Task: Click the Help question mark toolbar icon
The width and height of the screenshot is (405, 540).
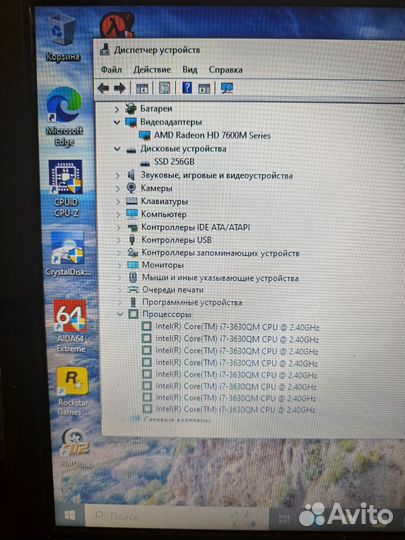Action: pyautogui.click(x=187, y=88)
